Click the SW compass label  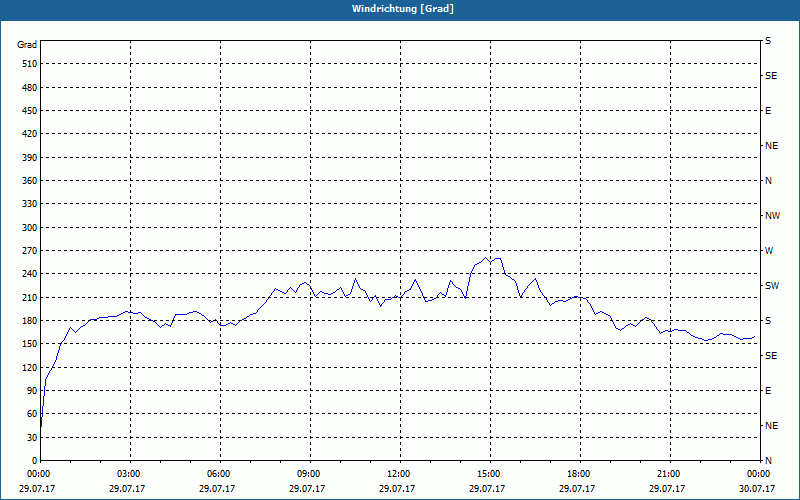tap(772, 286)
